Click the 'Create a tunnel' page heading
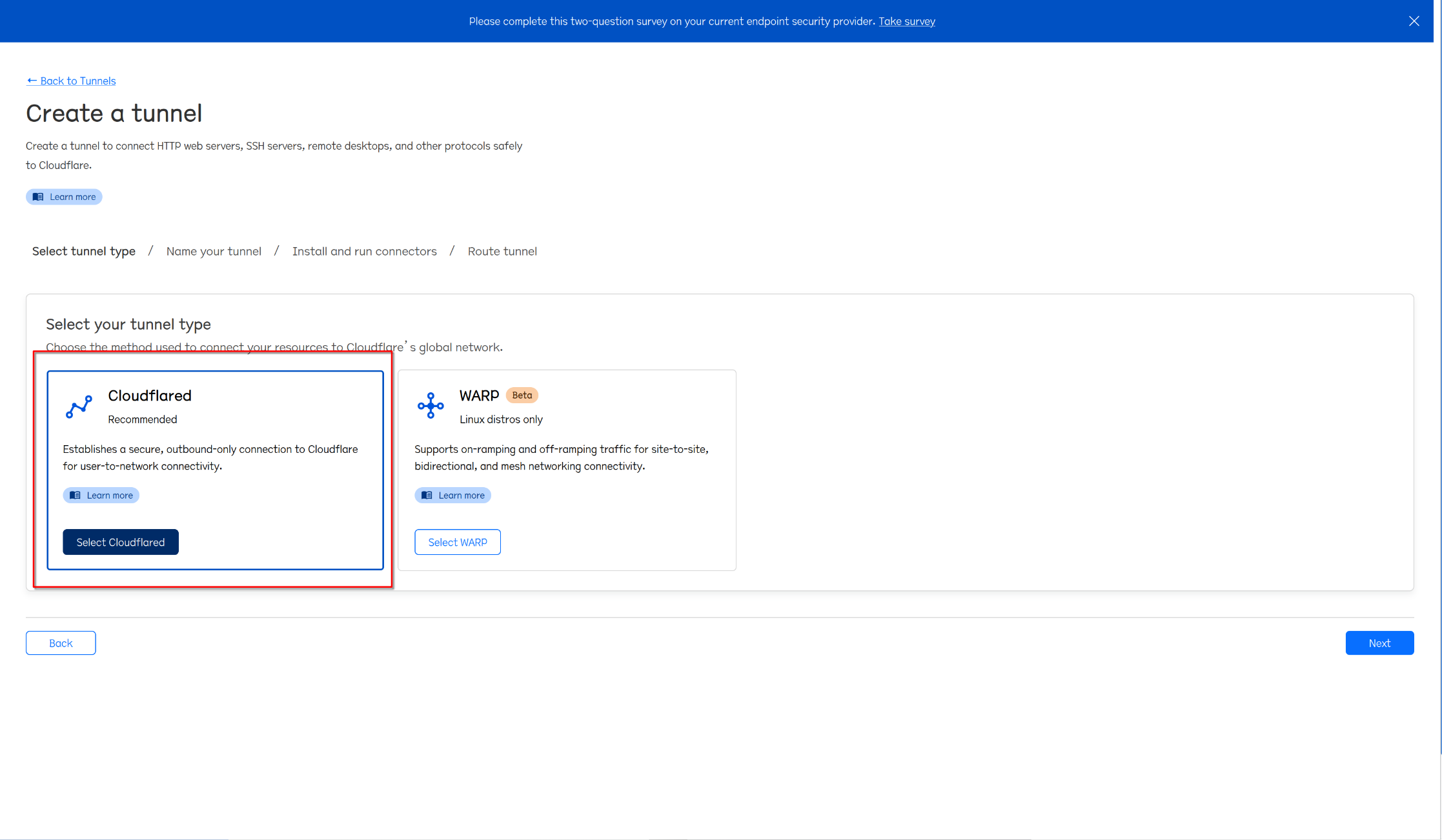1442x840 pixels. coord(114,114)
